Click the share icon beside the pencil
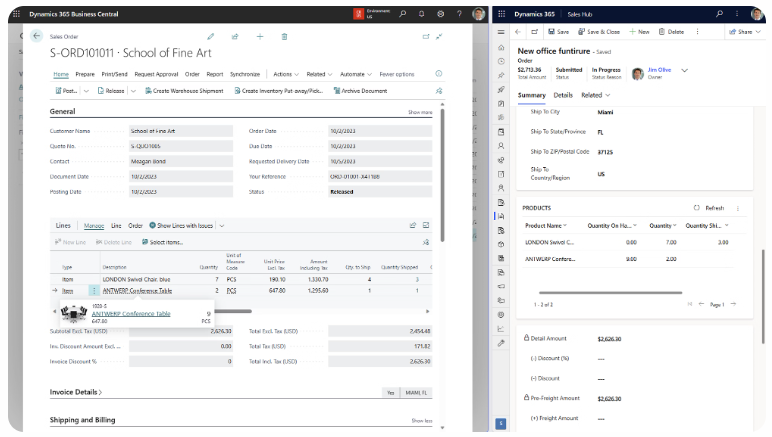The image size is (772, 437). click(x=235, y=36)
